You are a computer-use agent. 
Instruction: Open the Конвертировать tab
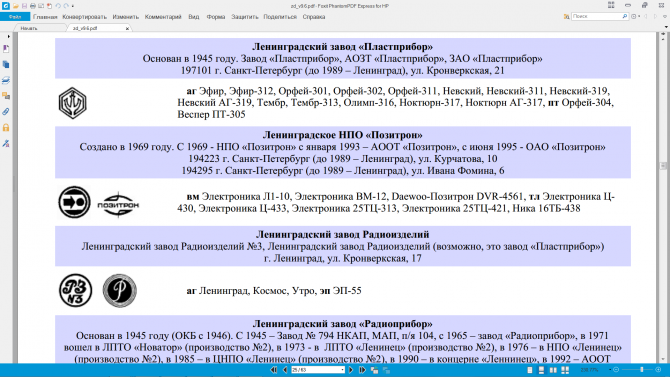[x=84, y=17]
